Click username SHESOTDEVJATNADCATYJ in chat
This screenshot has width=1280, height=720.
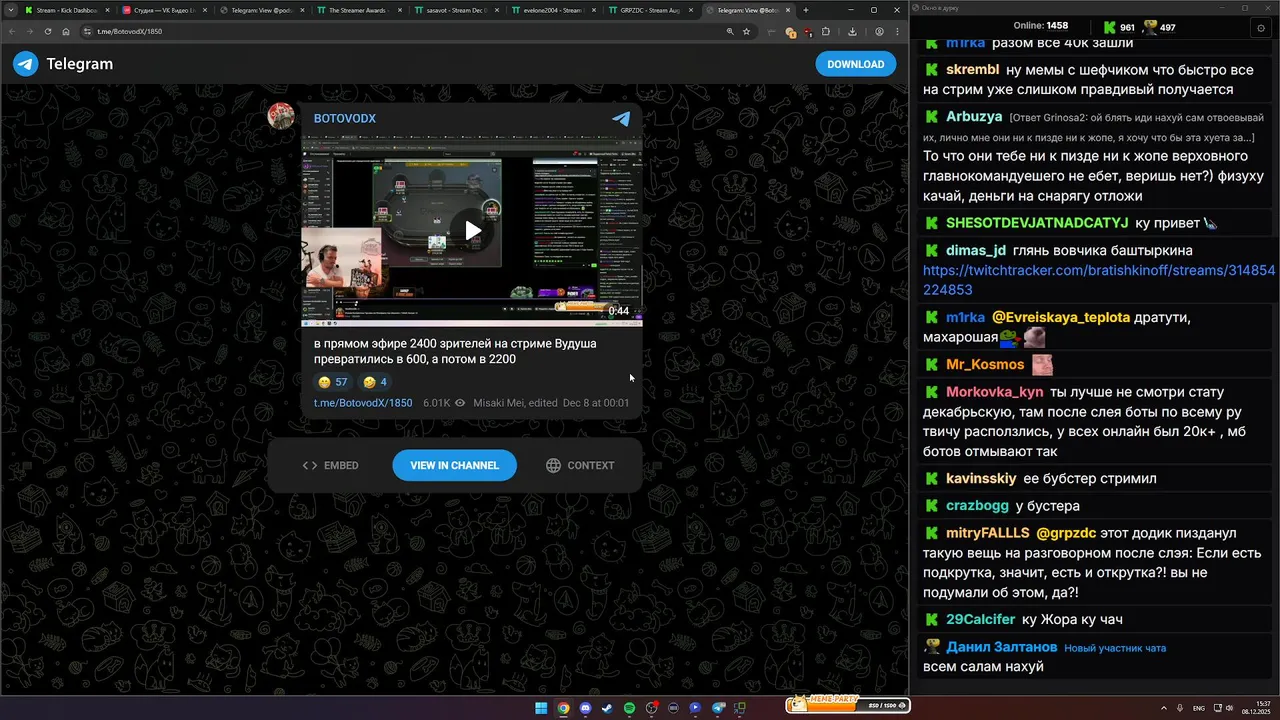pos(1037,223)
